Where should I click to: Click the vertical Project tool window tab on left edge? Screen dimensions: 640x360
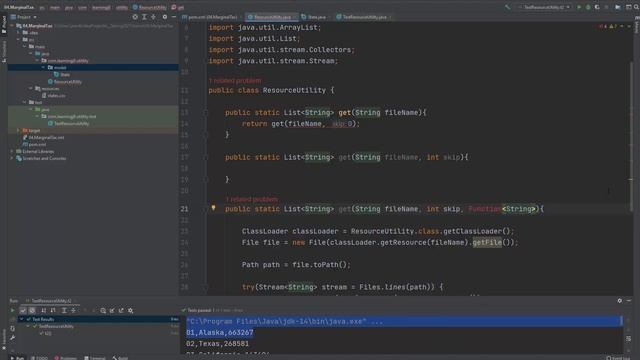point(4,25)
